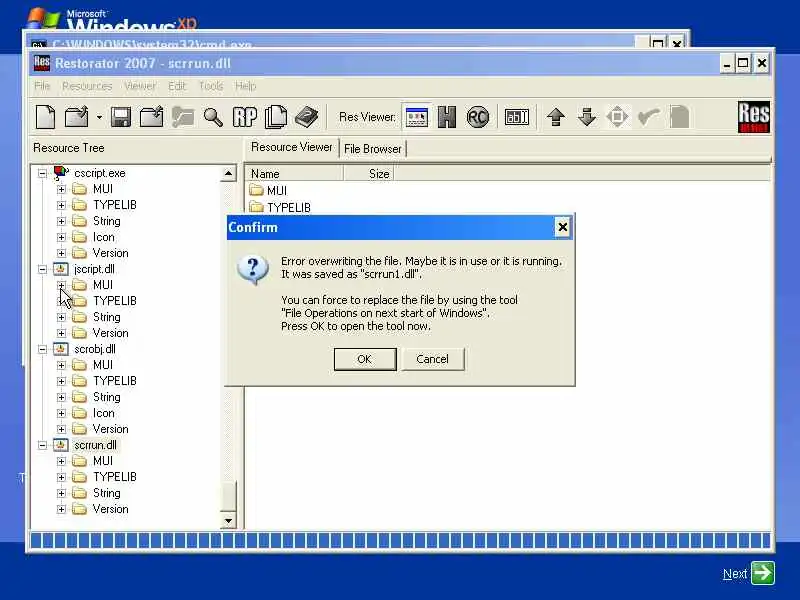Click the cscript.exe file icon in tree
800x600 pixels.
point(61,173)
